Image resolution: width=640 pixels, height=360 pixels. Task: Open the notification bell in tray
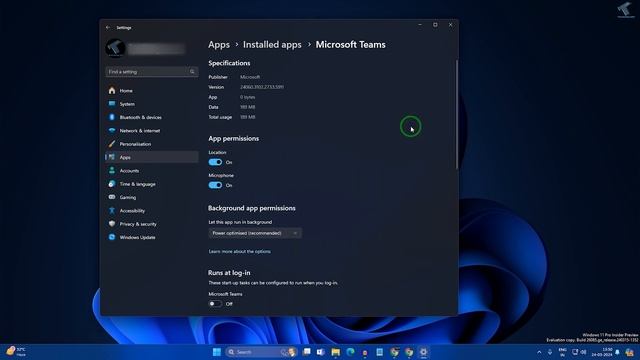click(x=618, y=352)
